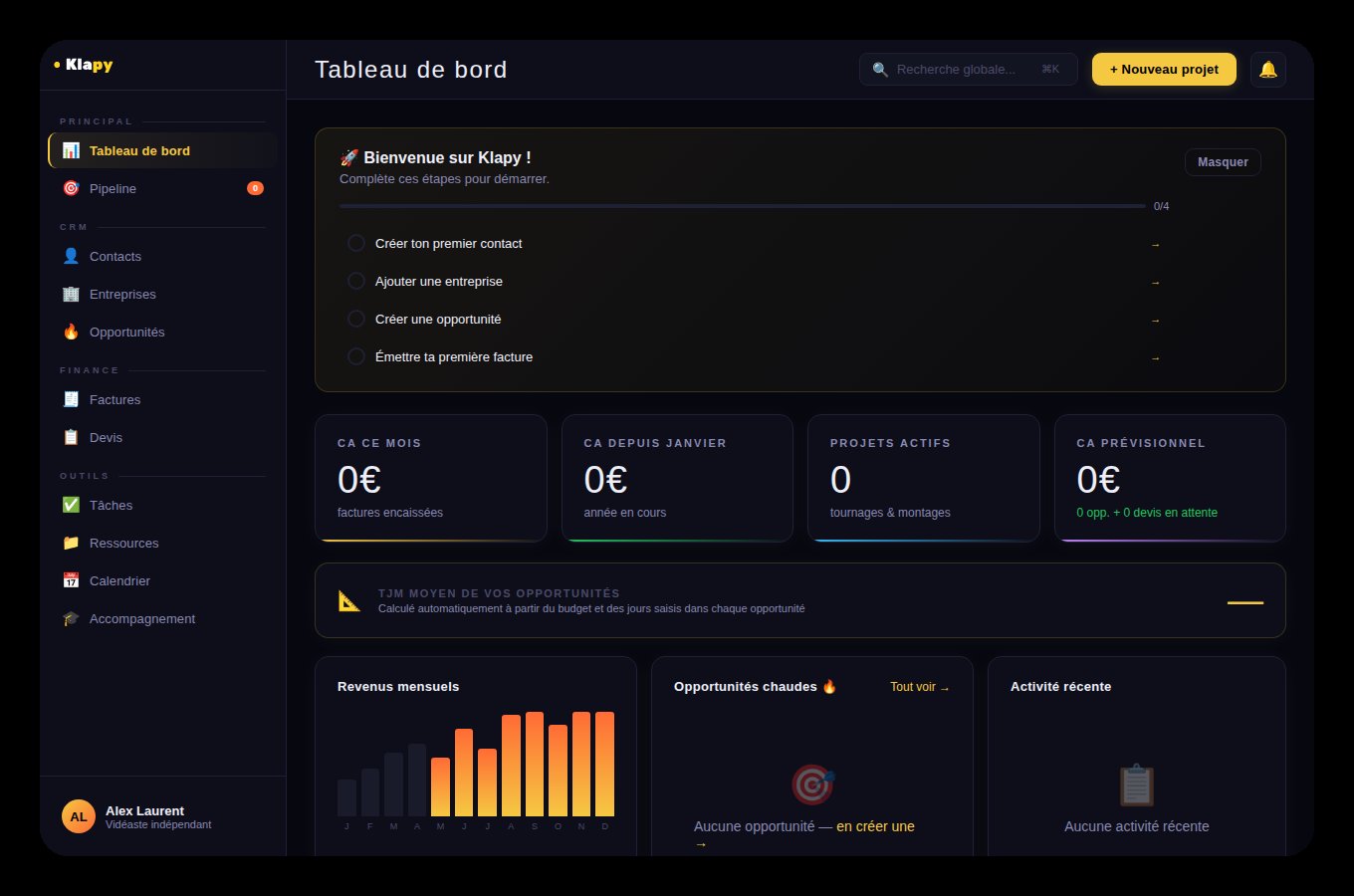Click the '+ Nouveau projet' button
This screenshot has height=896, width=1354.
[1163, 69]
